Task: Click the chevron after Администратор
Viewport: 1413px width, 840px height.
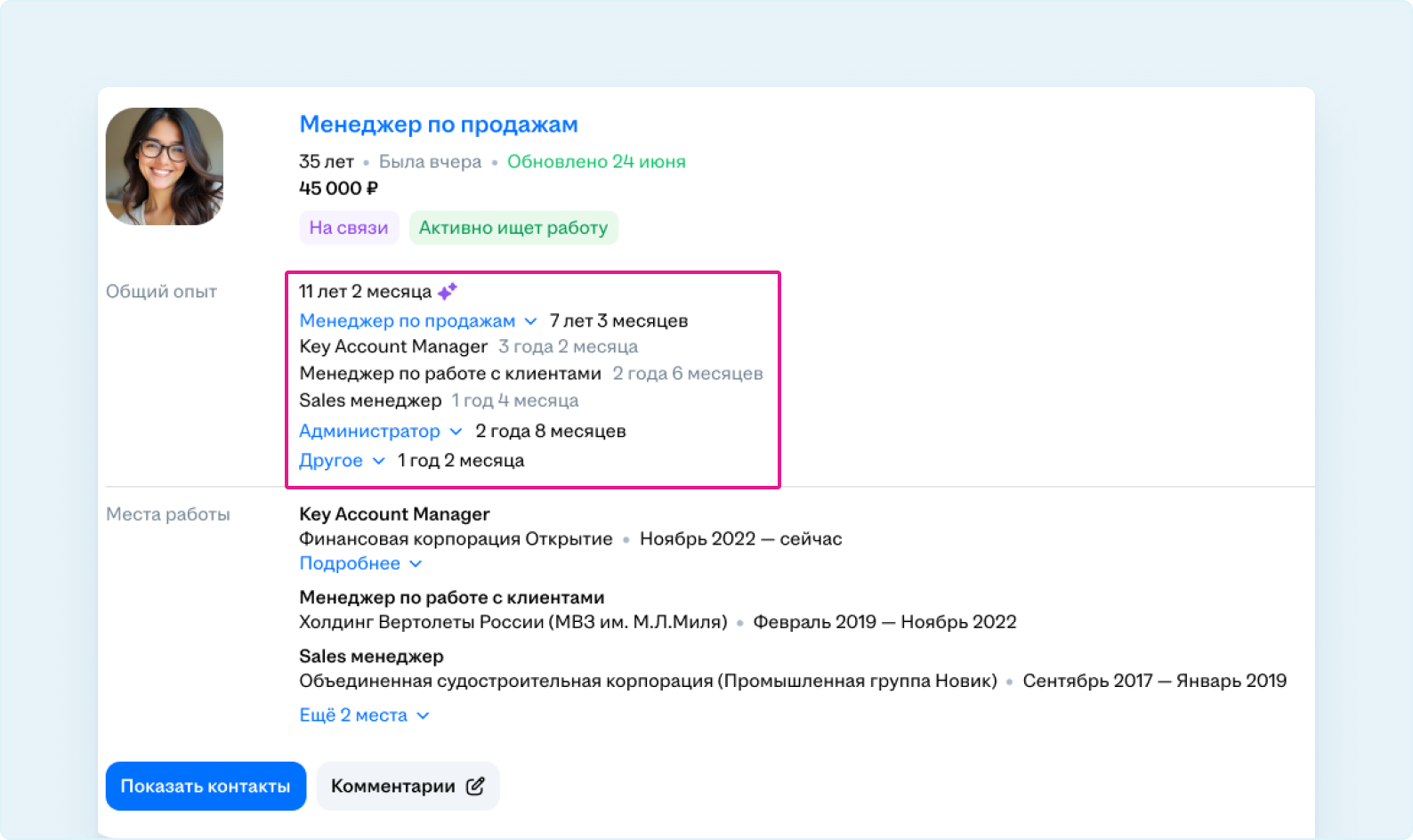Action: pyautogui.click(x=456, y=432)
